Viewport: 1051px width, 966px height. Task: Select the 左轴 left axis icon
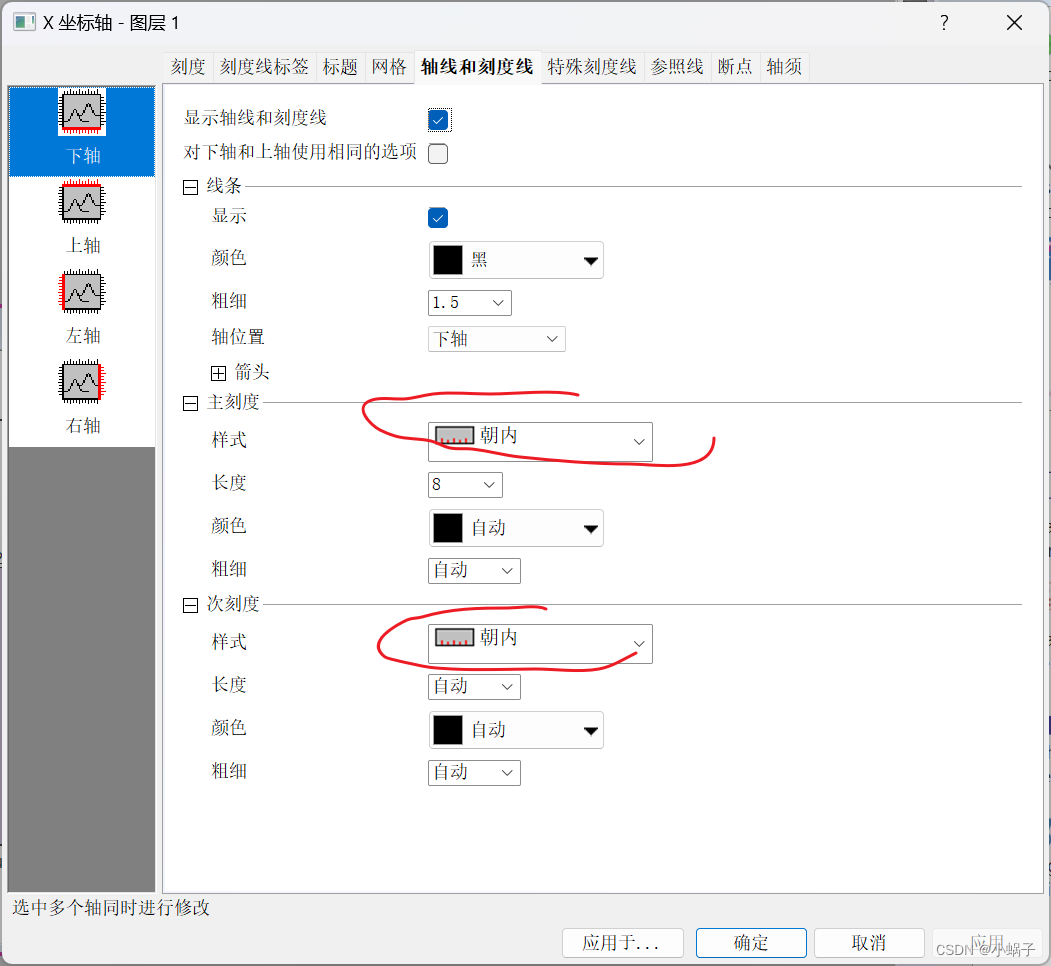tap(82, 292)
